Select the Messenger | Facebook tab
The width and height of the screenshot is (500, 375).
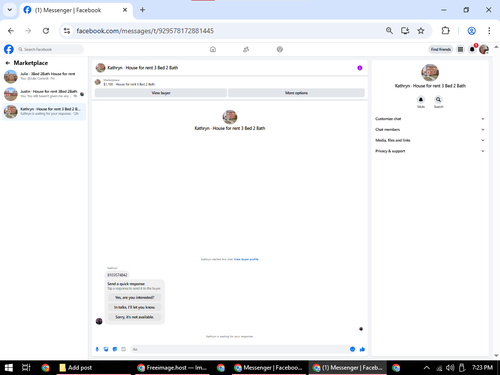pyautogui.click(x=76, y=10)
